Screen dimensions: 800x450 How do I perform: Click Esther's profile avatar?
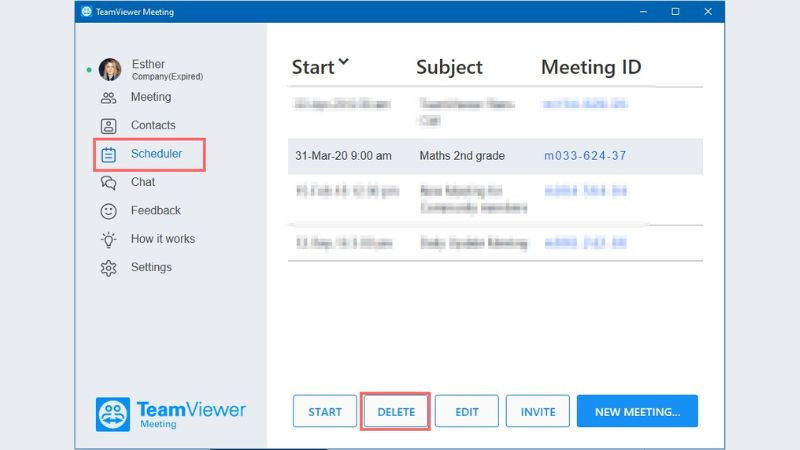point(110,69)
